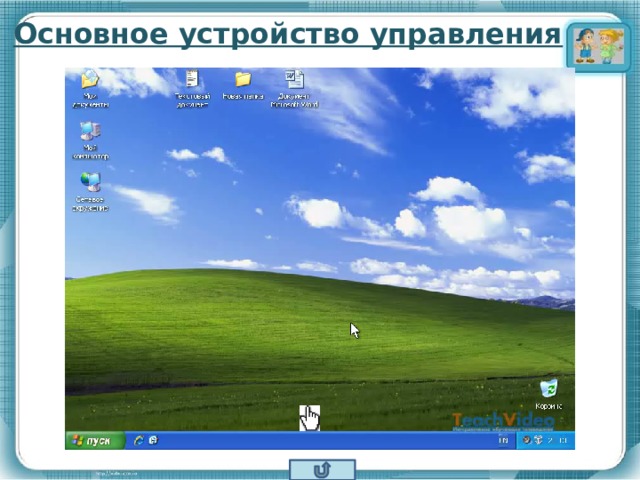Click the taskbar clock
Screen dimensions: 640x480
coord(557,440)
